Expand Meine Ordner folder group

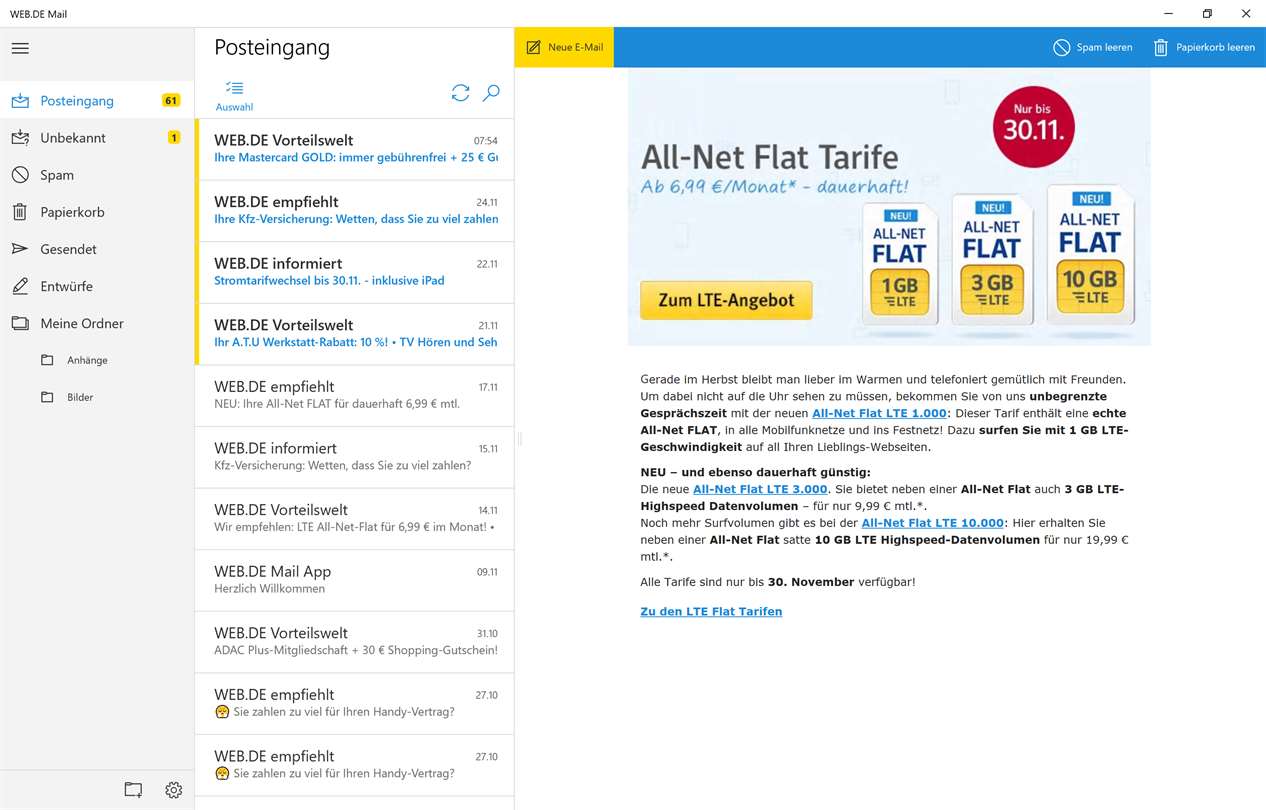tap(82, 323)
